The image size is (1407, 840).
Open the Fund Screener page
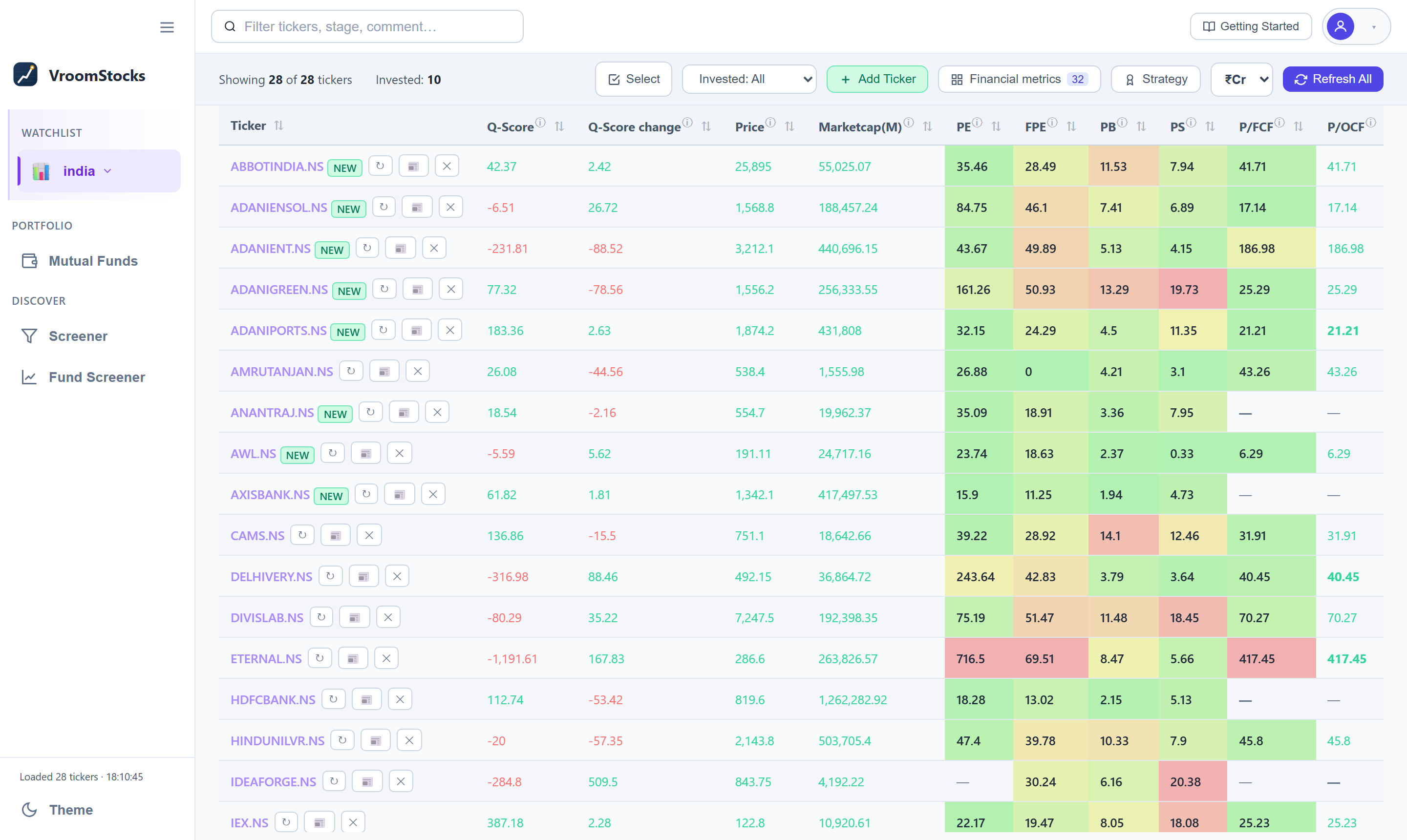[x=83, y=377]
